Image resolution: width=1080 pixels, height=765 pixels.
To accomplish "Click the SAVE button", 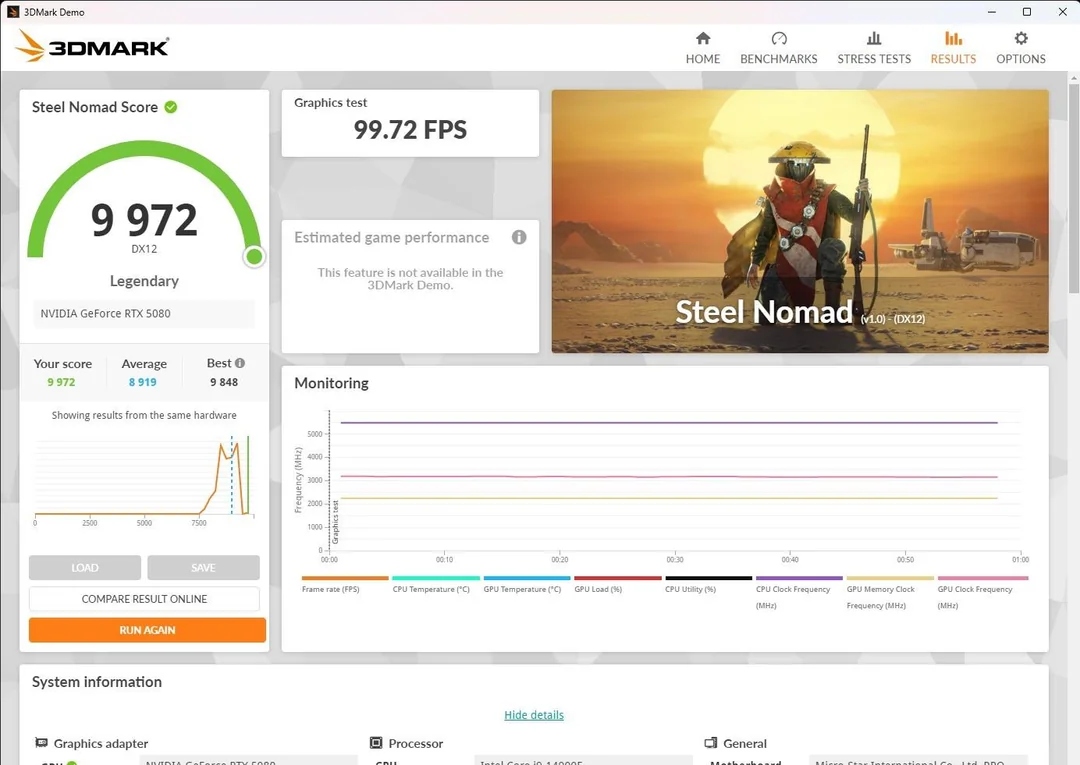I will click(x=203, y=567).
